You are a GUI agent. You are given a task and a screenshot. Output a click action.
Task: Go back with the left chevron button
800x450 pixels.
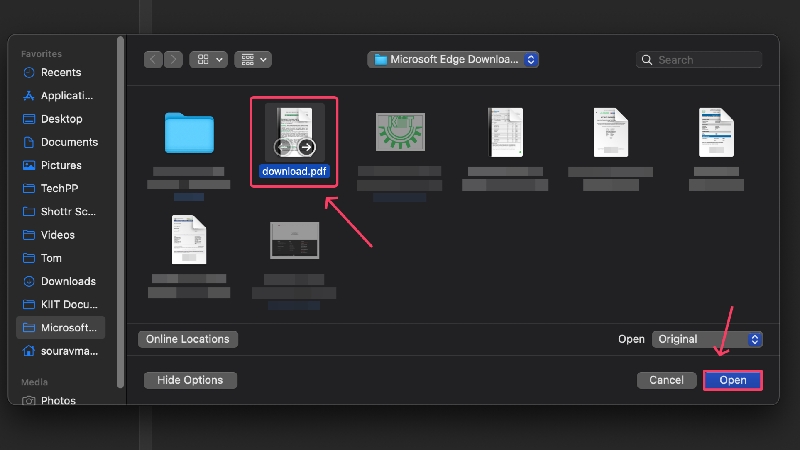pyautogui.click(x=153, y=60)
